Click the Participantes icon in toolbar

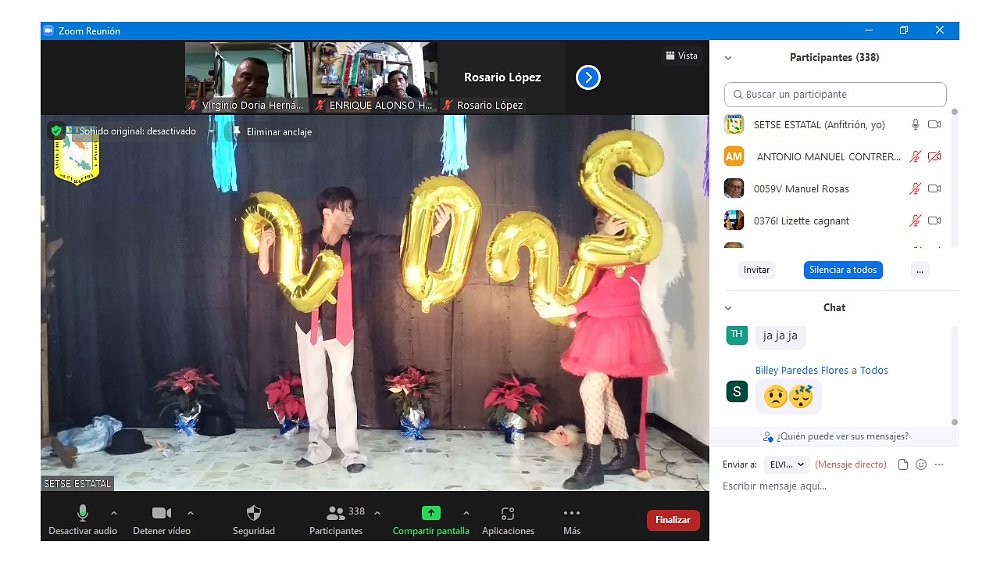[336, 513]
